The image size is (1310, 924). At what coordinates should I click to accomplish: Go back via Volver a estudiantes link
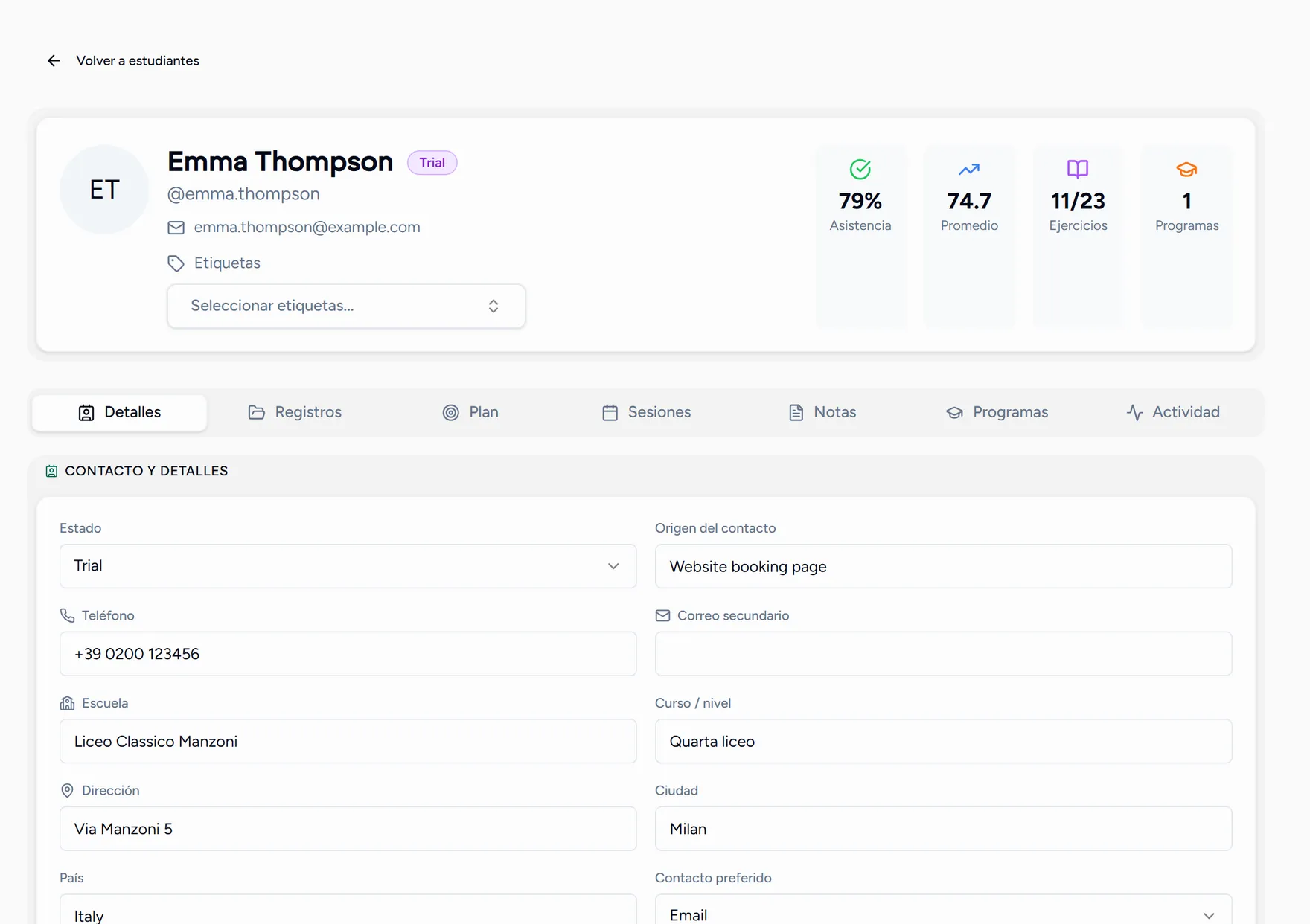pyautogui.click(x=138, y=61)
